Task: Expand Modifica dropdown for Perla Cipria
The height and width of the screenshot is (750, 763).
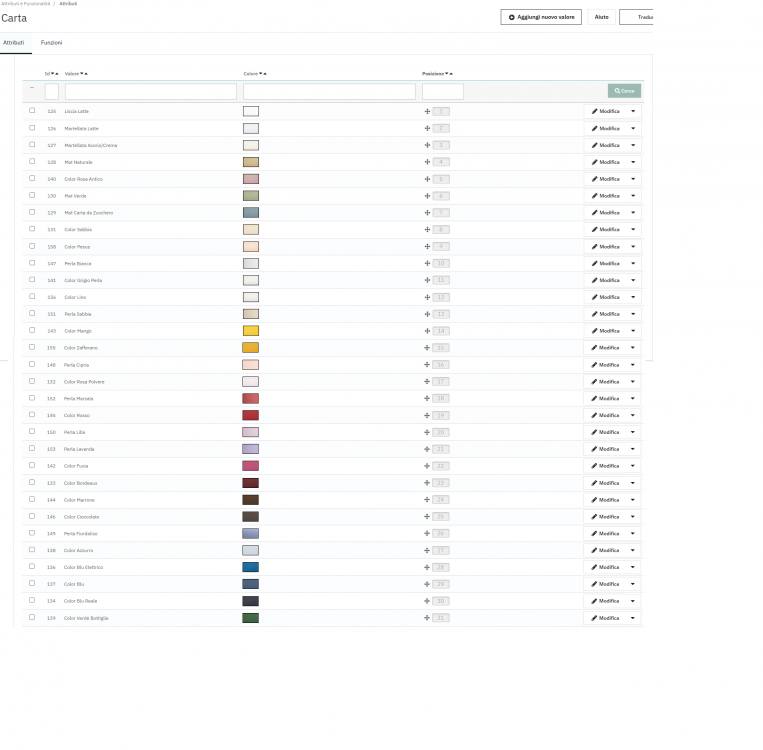Action: 633,365
